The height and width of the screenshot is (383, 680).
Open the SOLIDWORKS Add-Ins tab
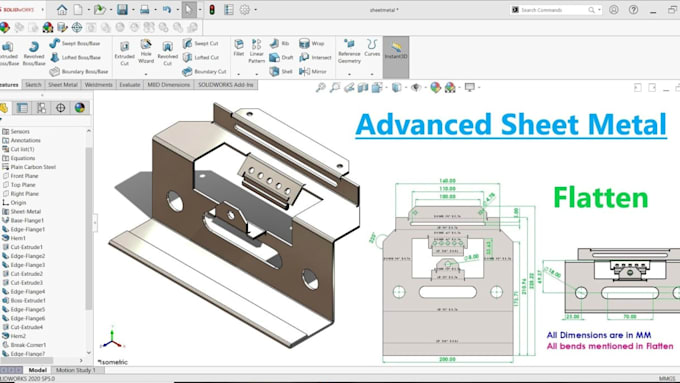[226, 85]
